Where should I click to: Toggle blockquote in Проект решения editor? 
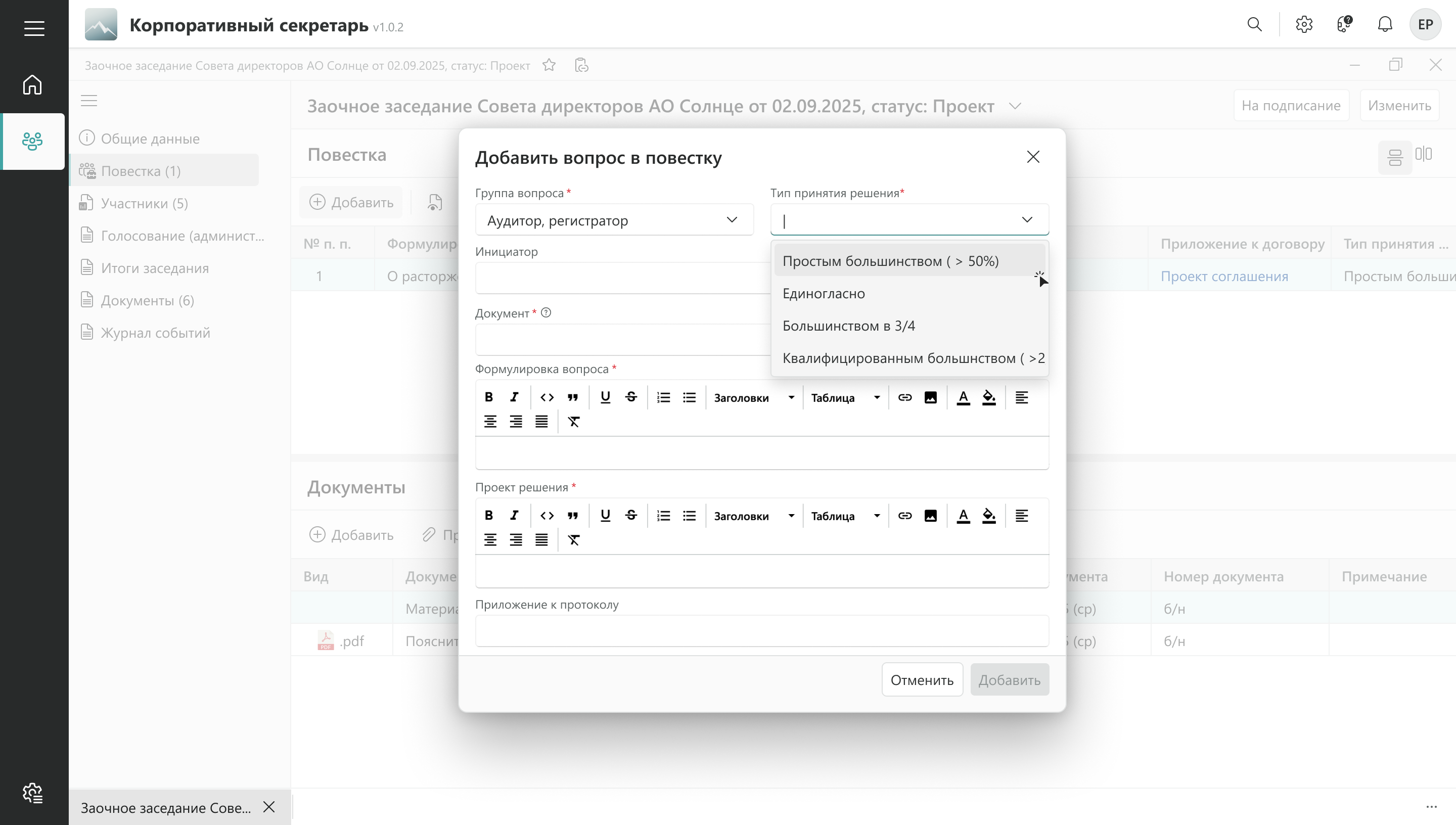573,516
